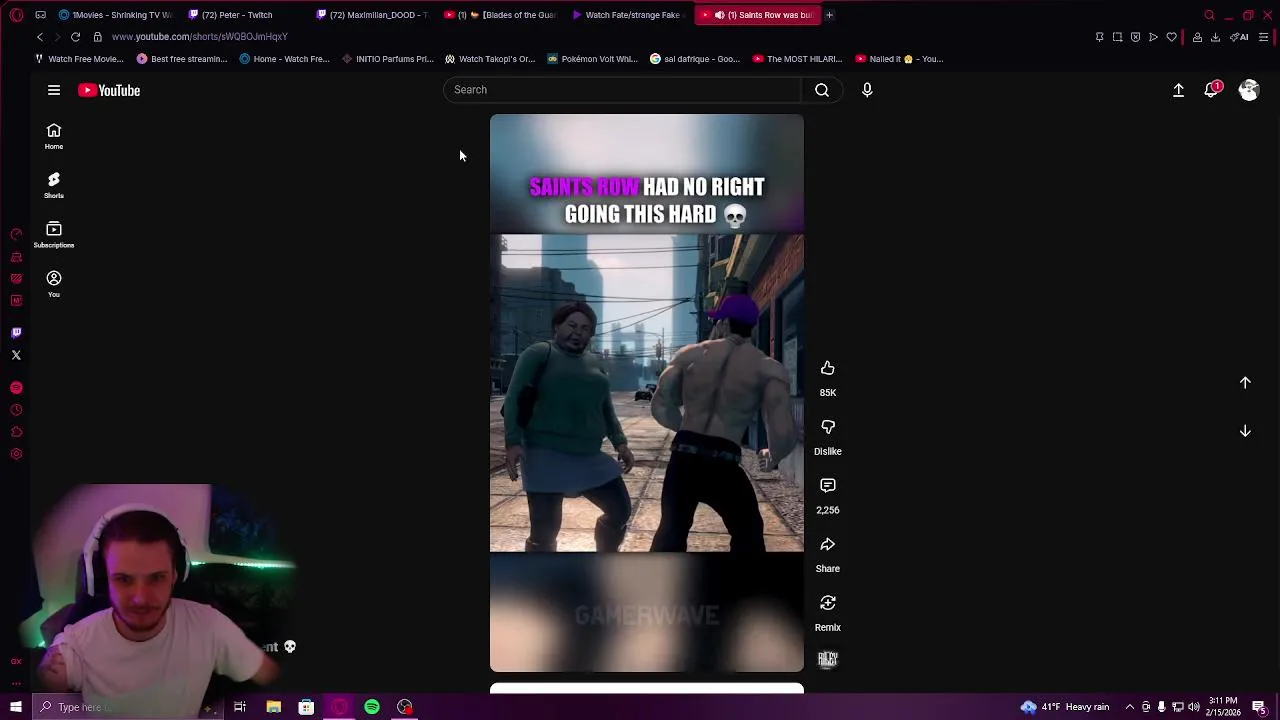The width and height of the screenshot is (1280, 720).
Task: Open Opera sidebar history clock icon
Action: pyautogui.click(x=16, y=410)
